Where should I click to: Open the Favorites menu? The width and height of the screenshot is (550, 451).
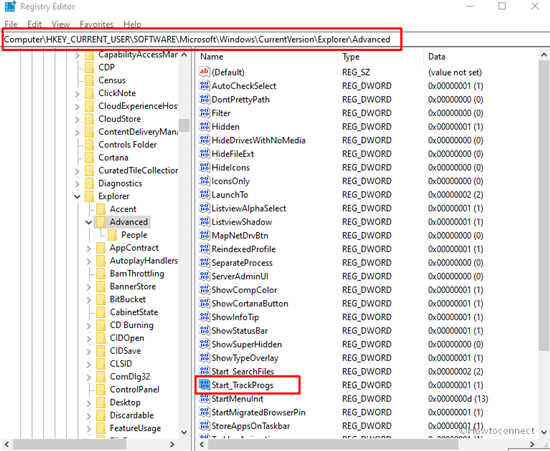pyautogui.click(x=96, y=24)
